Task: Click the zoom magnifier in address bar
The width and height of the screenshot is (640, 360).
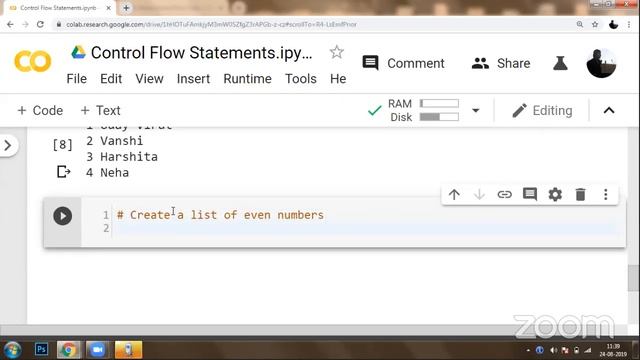Action: pos(580,24)
